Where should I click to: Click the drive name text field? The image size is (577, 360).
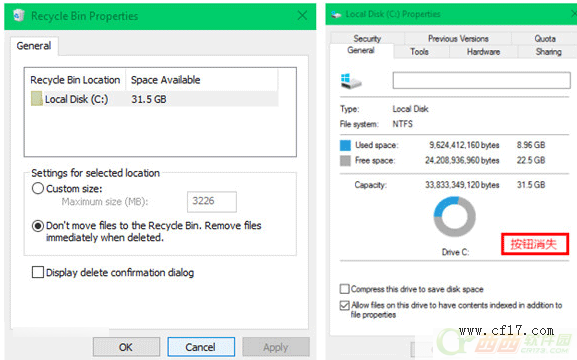click(x=481, y=80)
